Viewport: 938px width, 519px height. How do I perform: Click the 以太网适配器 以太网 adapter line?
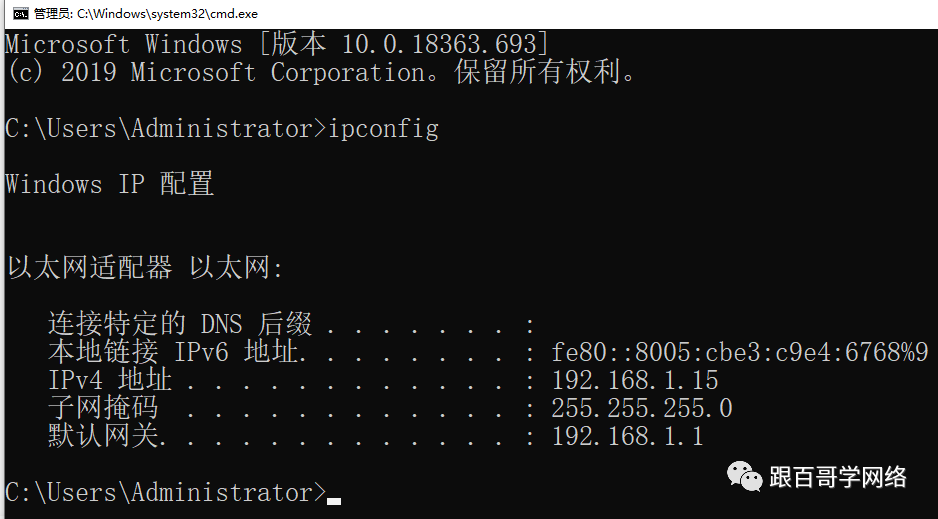click(145, 267)
